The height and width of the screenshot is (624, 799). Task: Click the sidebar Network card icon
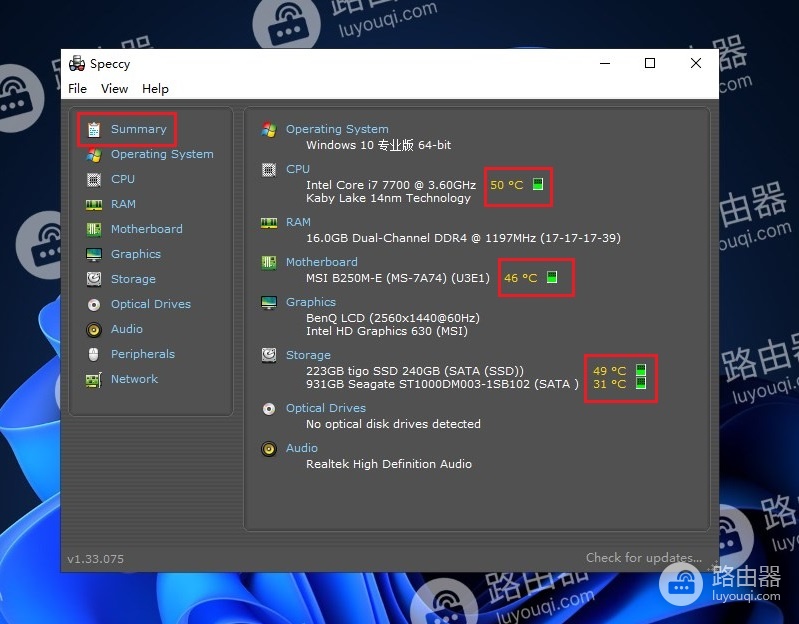coord(94,380)
